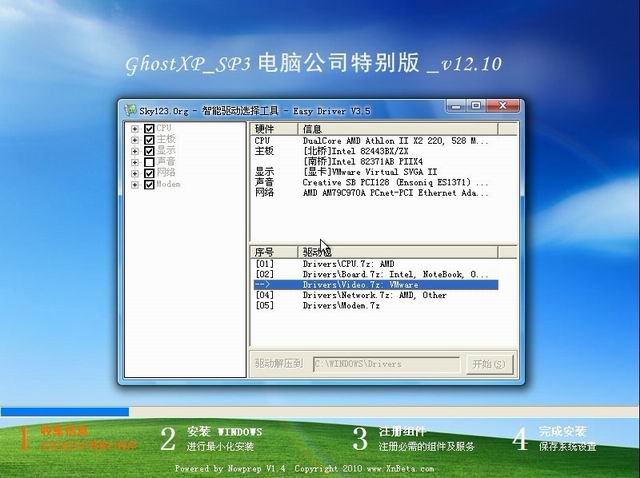This screenshot has height=478, width=640.
Task: Uncheck the CPU checkbox
Action: pos(149,129)
